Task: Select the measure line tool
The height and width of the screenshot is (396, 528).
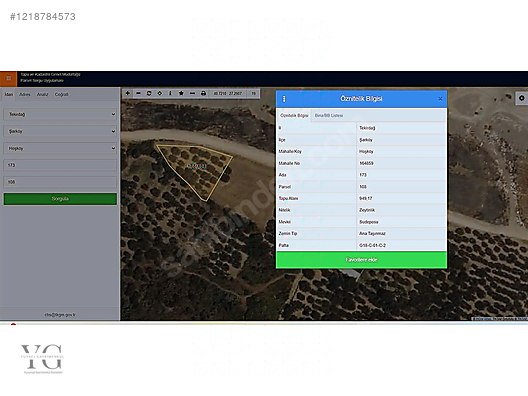Action: [x=192, y=93]
